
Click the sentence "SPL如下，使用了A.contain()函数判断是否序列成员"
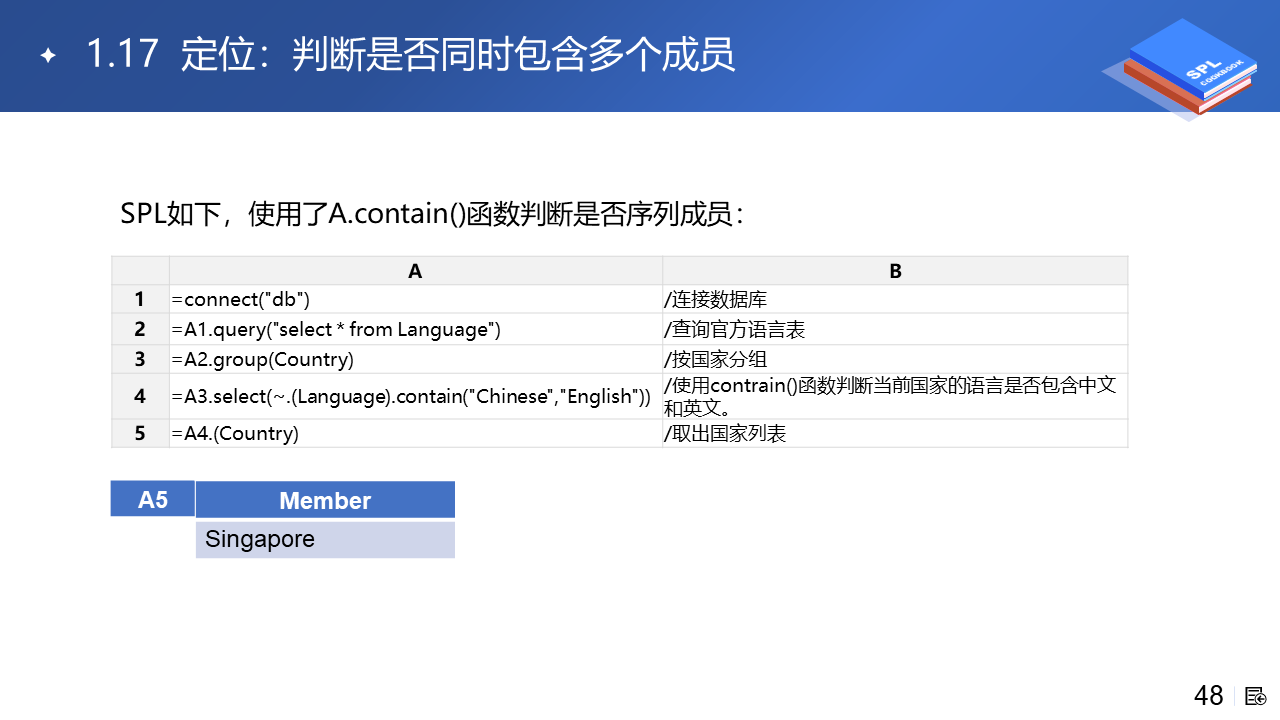(x=432, y=215)
